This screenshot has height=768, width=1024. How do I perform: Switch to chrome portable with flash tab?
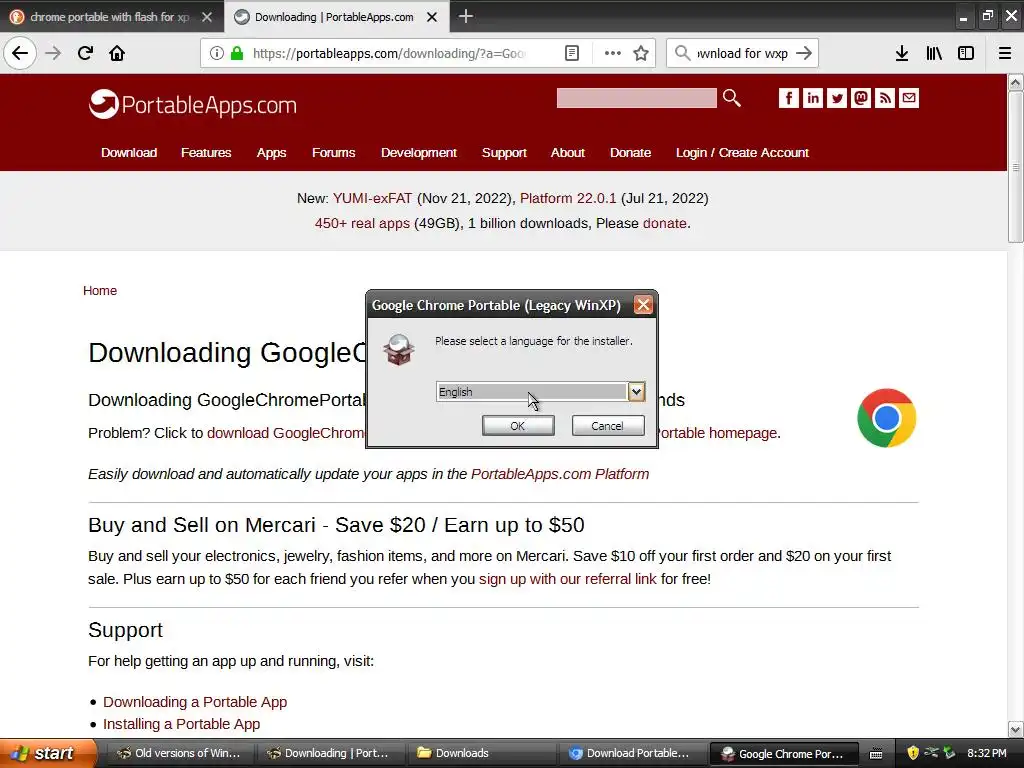109,17
